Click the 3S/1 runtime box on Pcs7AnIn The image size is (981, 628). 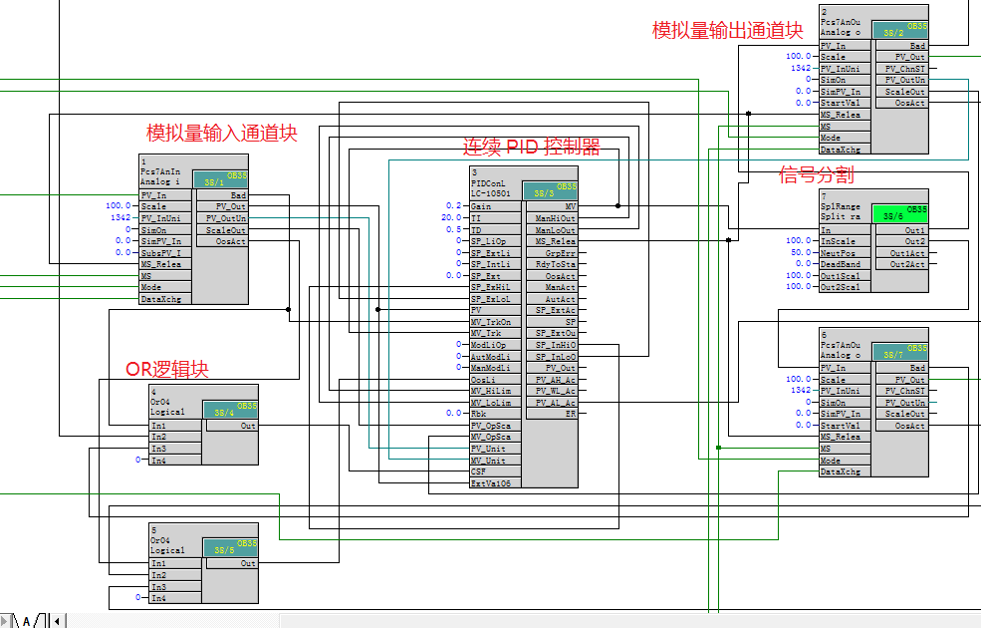[x=220, y=178]
